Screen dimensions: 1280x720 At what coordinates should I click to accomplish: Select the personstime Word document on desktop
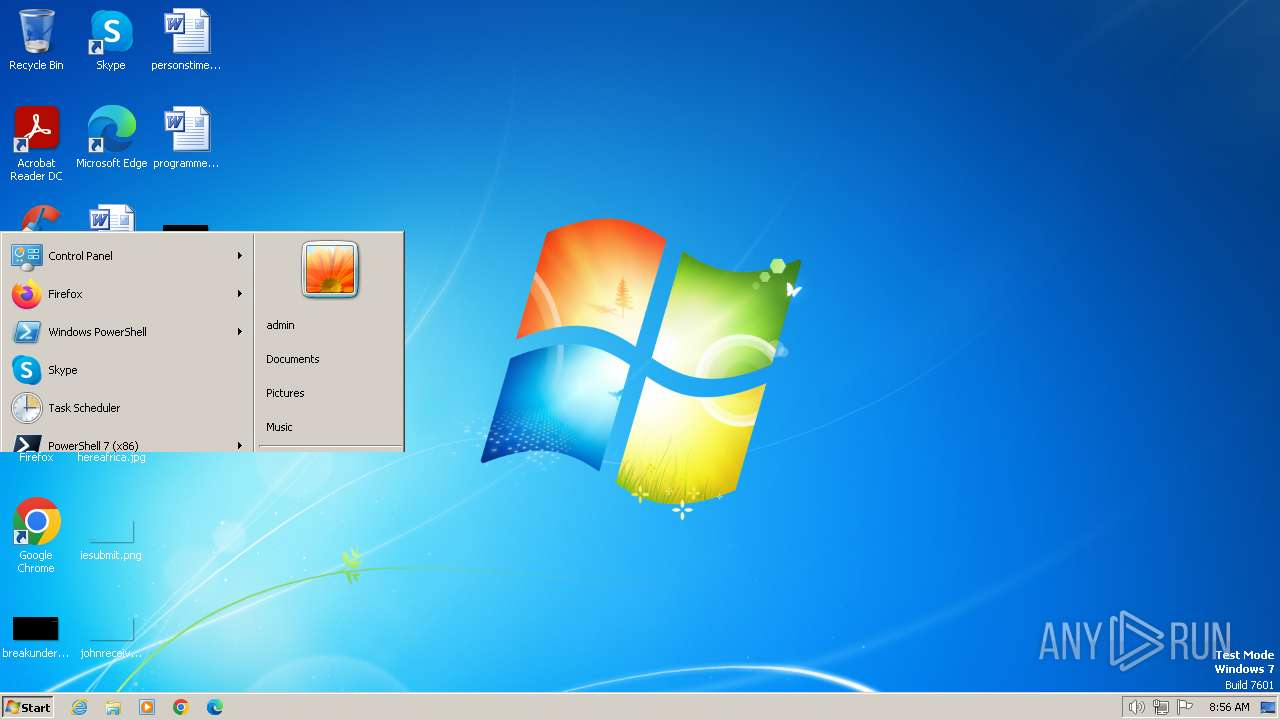click(x=186, y=40)
